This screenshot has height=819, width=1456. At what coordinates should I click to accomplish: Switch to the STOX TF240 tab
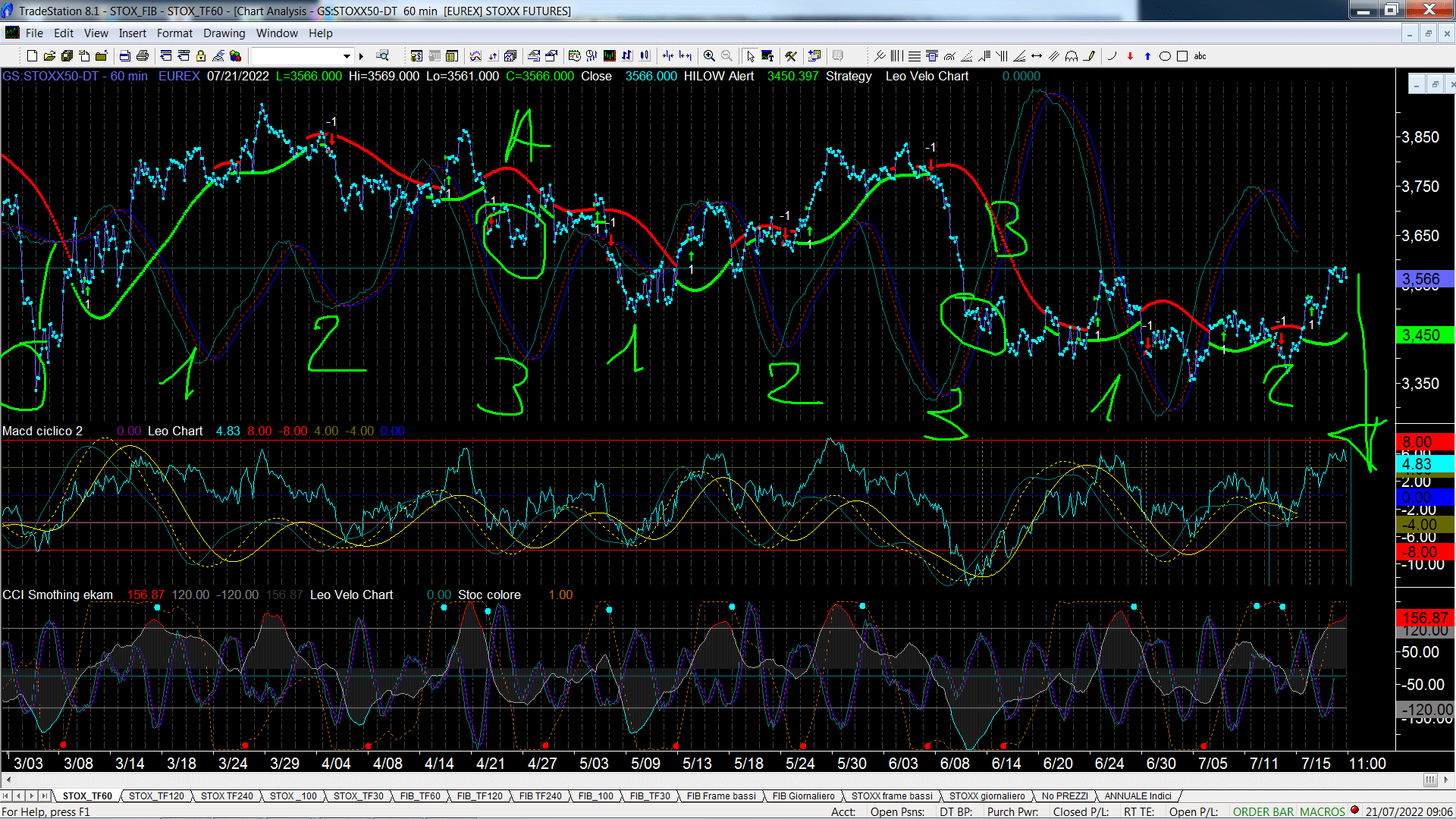[x=227, y=795]
